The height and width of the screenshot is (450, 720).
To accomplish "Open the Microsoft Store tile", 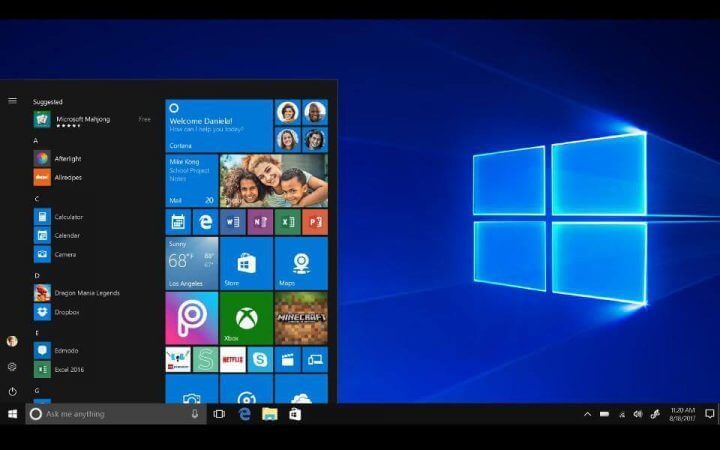I will 246,263.
